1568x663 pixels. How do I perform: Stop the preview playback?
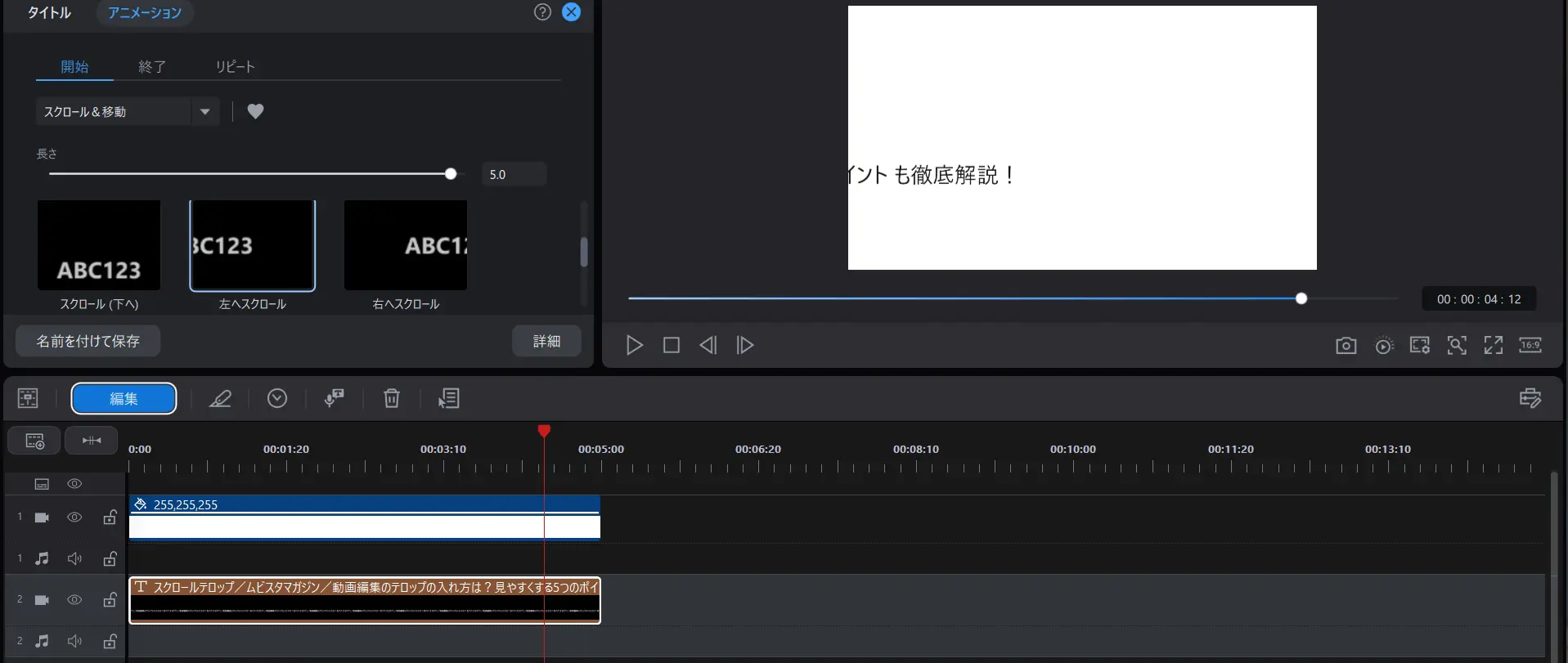click(671, 345)
